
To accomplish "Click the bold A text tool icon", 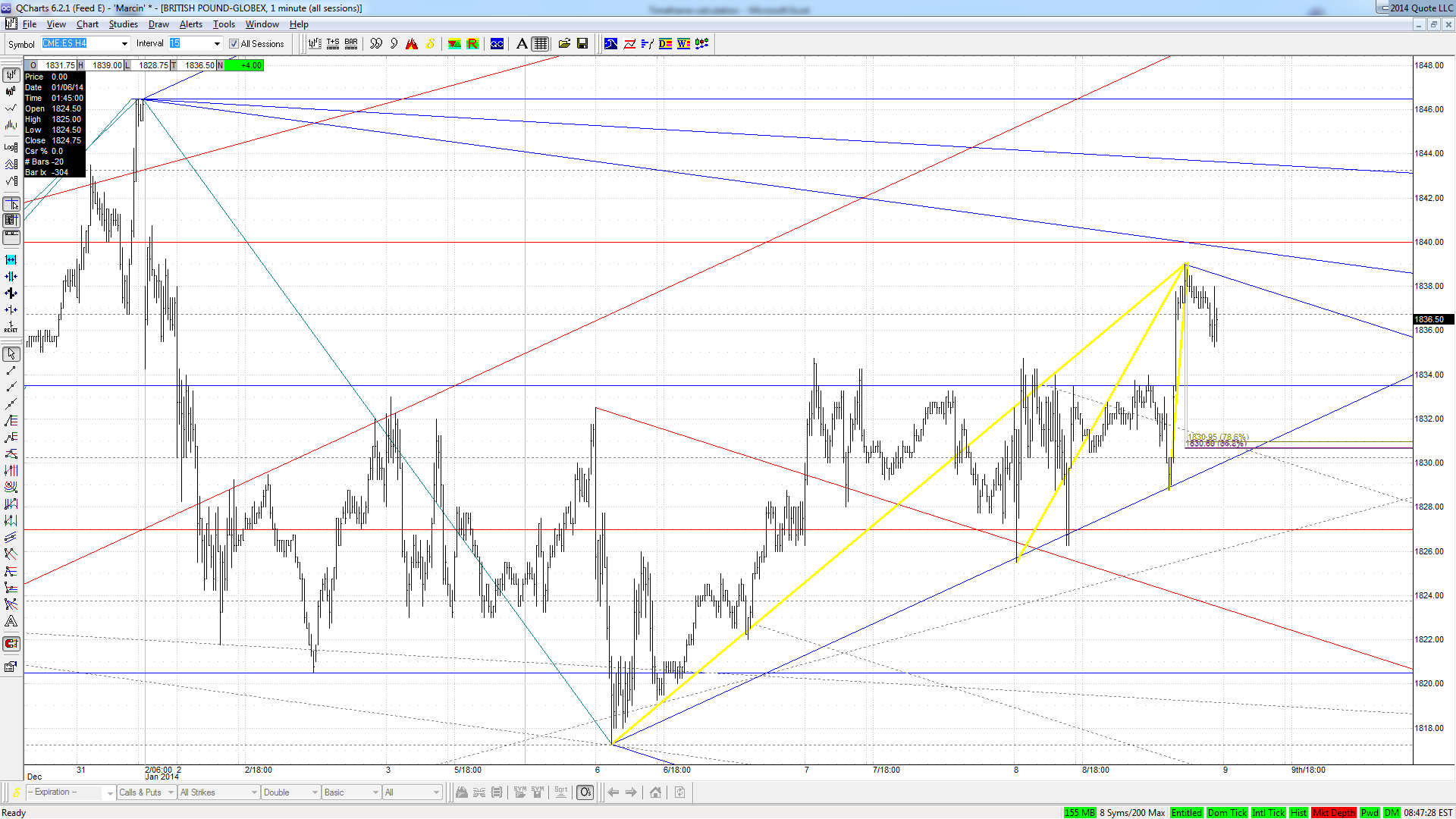I will [x=522, y=44].
